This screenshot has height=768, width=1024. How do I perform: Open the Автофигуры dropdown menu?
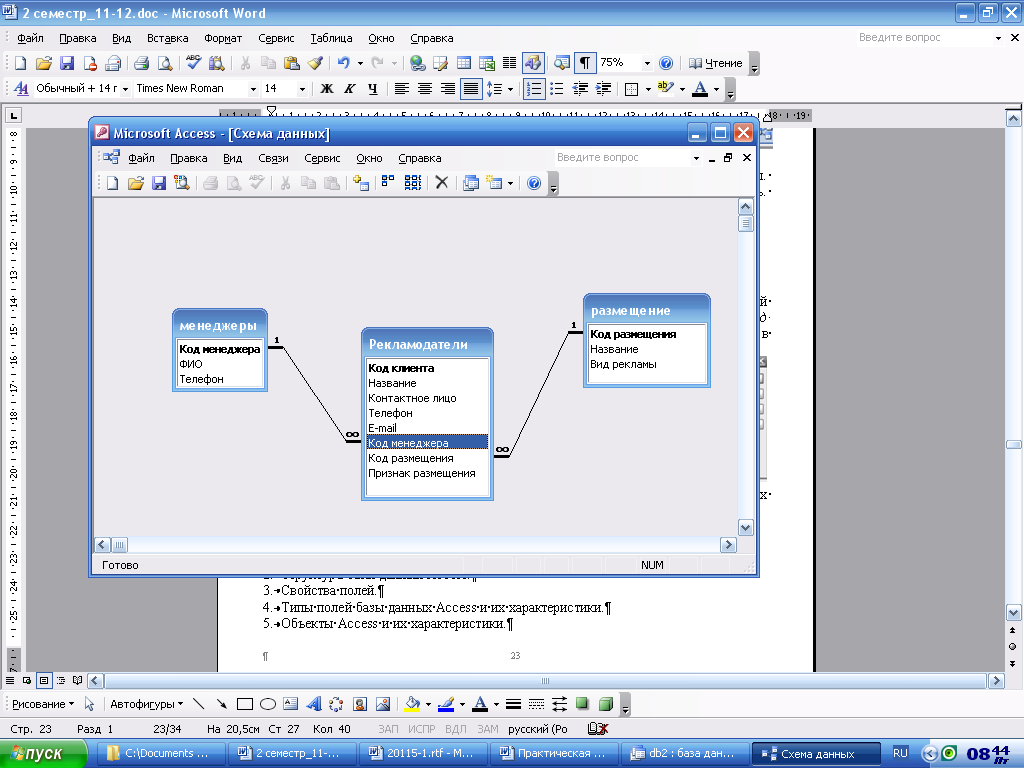[146, 704]
